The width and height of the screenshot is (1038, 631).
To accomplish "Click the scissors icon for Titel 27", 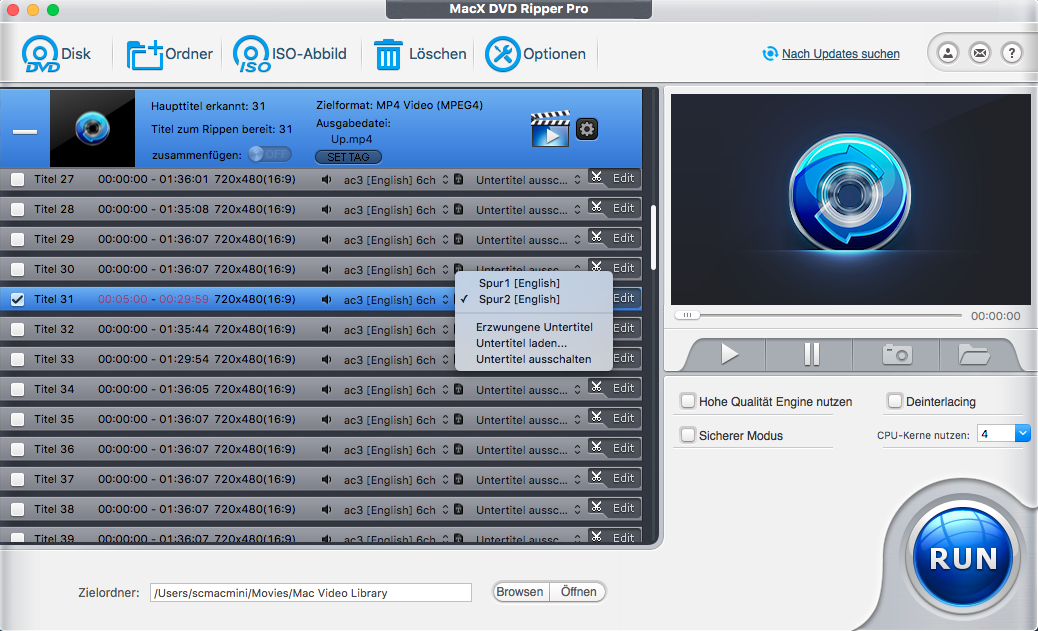I will (x=596, y=177).
